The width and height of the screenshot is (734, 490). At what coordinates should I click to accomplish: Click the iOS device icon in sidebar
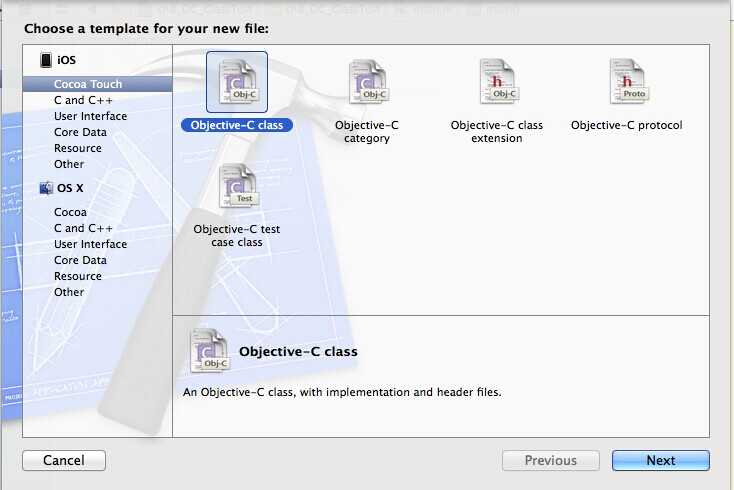46,60
